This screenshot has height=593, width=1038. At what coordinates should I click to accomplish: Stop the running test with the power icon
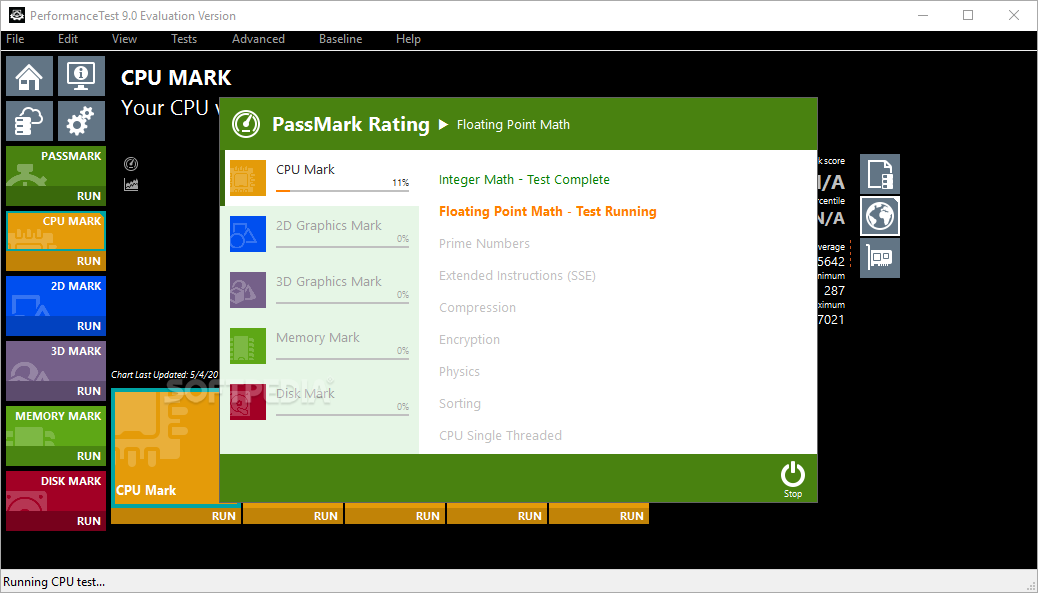pyautogui.click(x=792, y=479)
